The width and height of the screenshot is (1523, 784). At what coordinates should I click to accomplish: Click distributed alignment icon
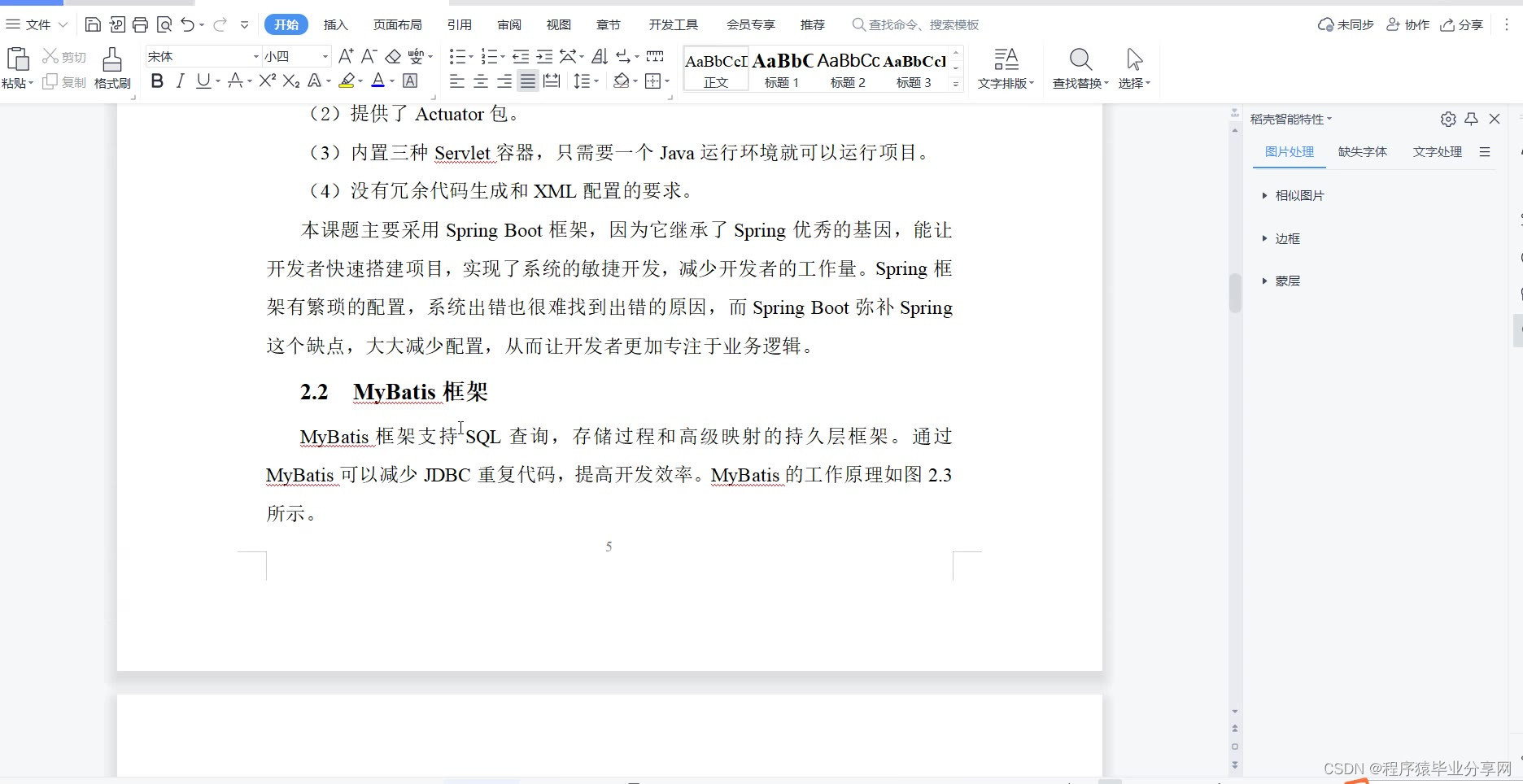pos(552,81)
